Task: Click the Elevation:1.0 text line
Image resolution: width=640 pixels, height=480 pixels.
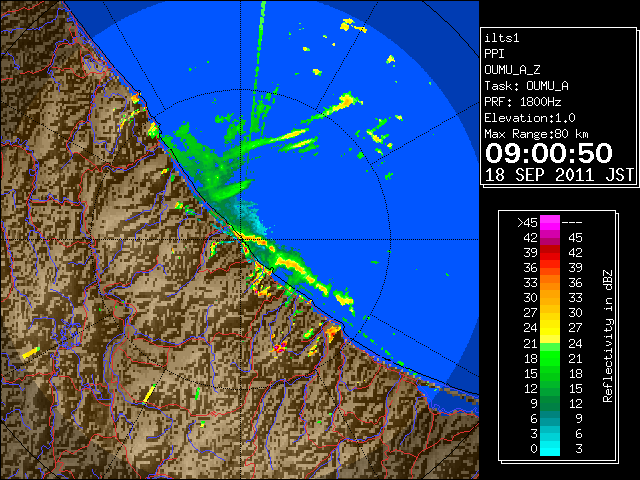Action: pyautogui.click(x=530, y=118)
